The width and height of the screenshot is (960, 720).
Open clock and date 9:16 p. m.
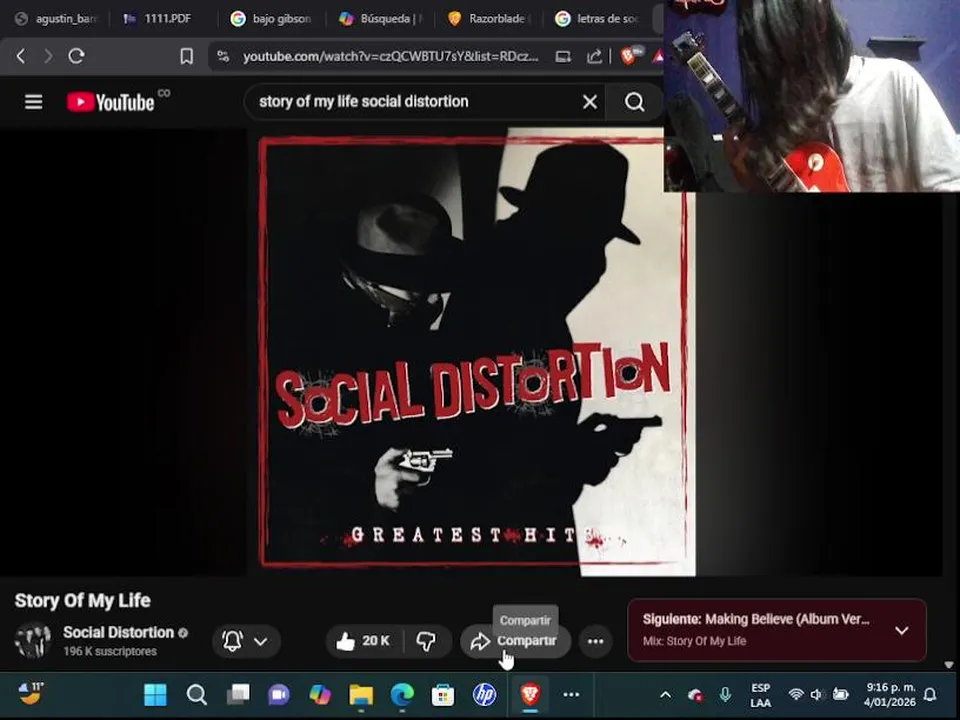(x=890, y=695)
